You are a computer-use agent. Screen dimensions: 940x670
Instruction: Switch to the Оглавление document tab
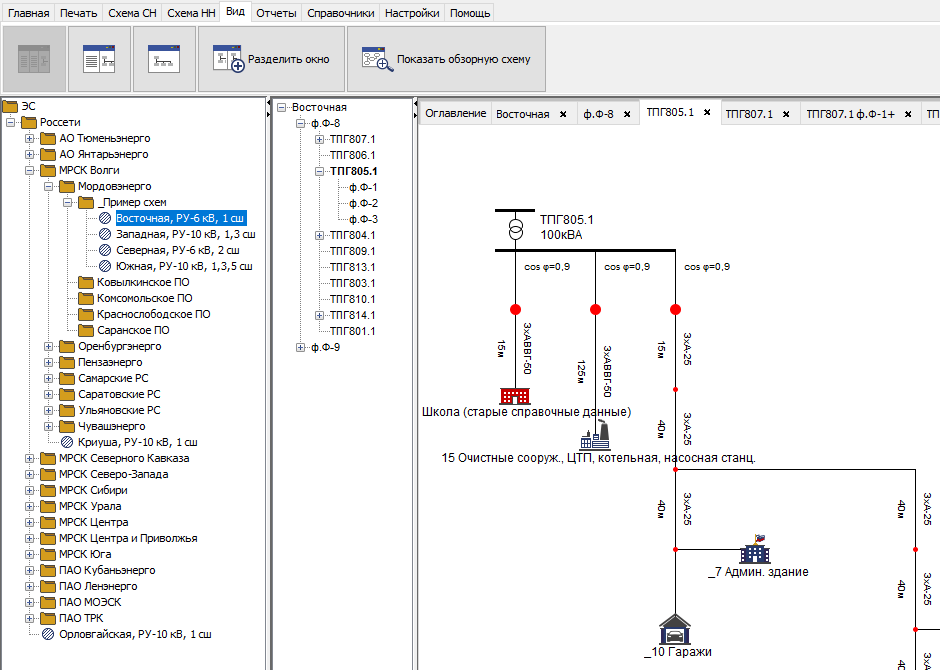[456, 113]
